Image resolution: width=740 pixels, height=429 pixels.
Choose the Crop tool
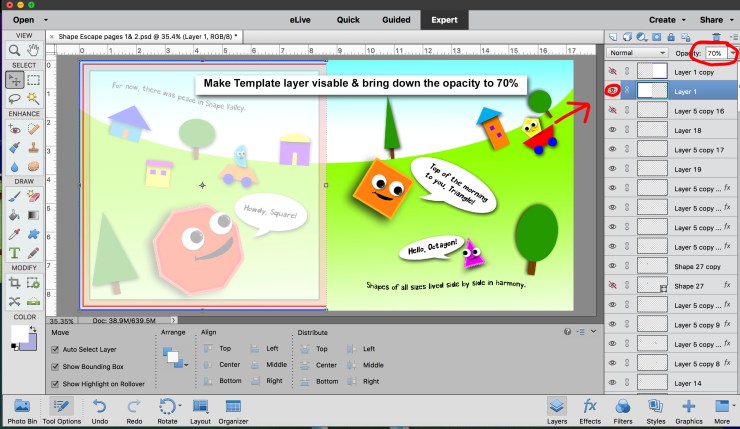(14, 284)
